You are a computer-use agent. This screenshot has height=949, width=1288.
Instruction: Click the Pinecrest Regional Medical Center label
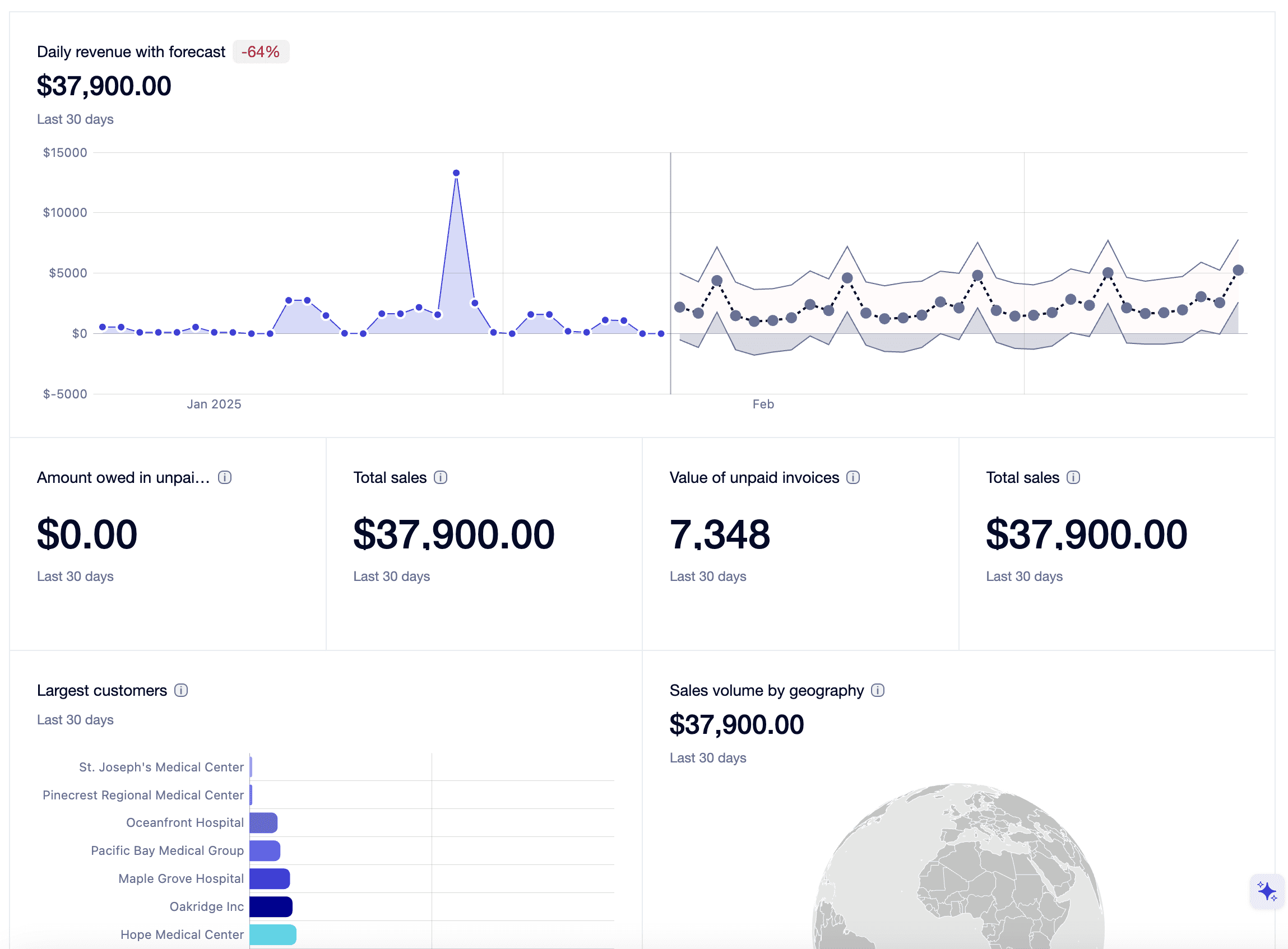click(x=143, y=795)
